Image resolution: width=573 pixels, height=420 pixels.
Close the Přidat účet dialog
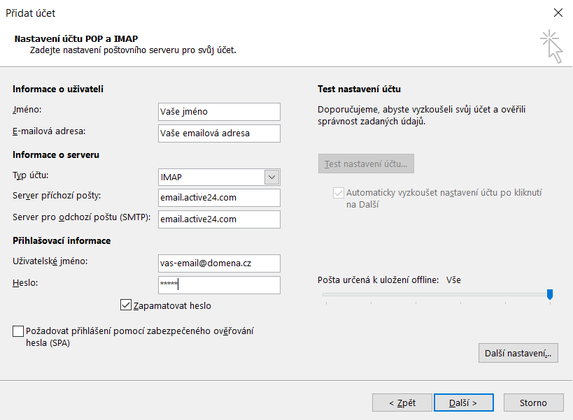[558, 13]
